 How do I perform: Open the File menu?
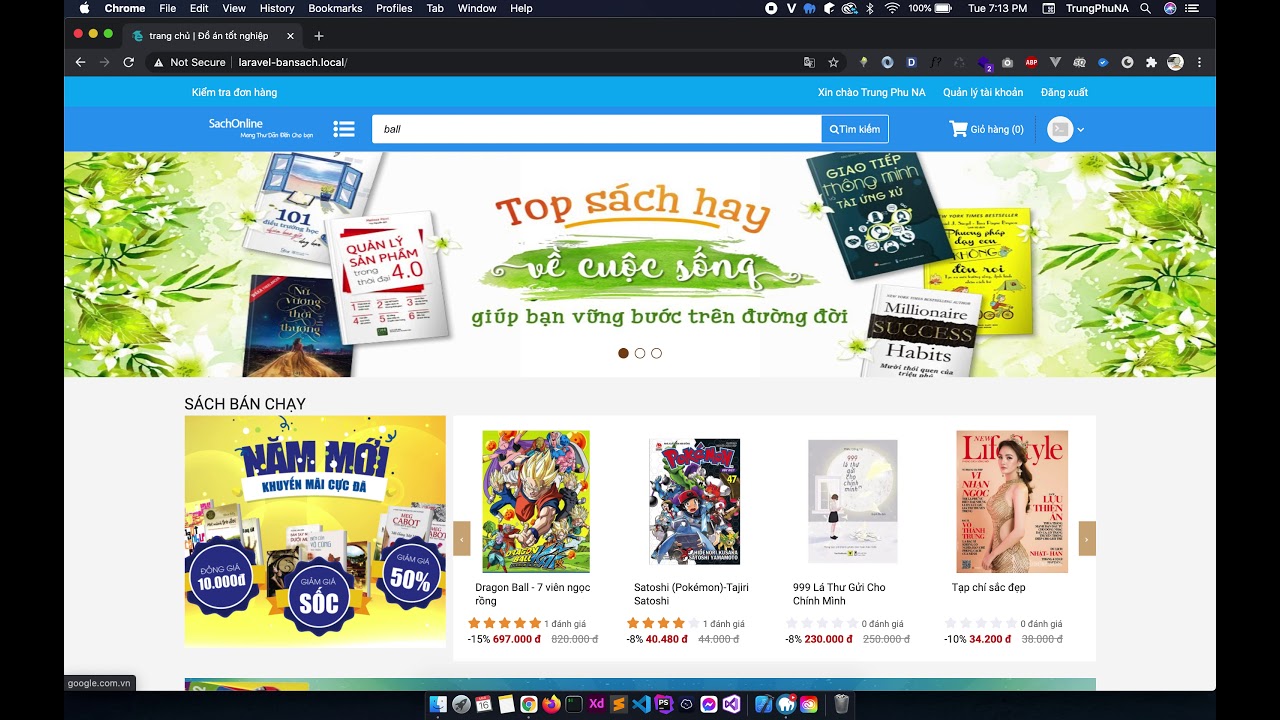[x=167, y=8]
